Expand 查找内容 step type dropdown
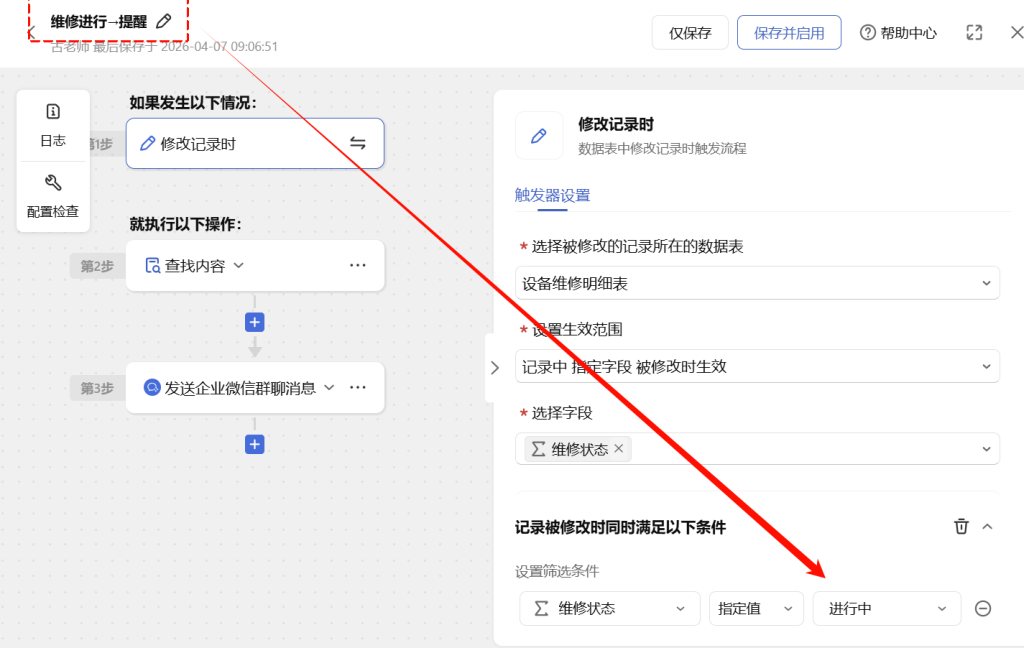The width and height of the screenshot is (1024, 648). pyautogui.click(x=238, y=265)
